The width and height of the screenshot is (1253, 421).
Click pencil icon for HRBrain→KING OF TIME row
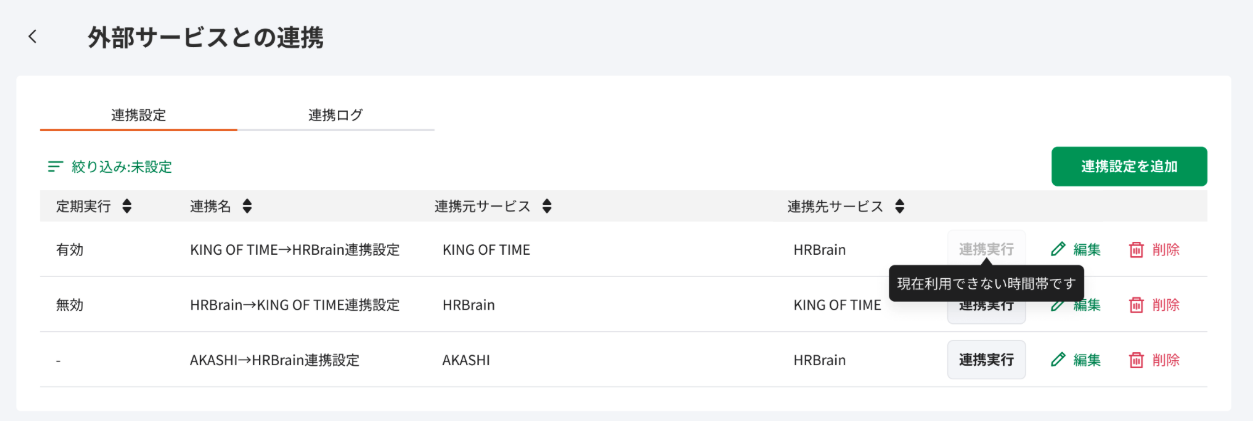pyautogui.click(x=1058, y=305)
